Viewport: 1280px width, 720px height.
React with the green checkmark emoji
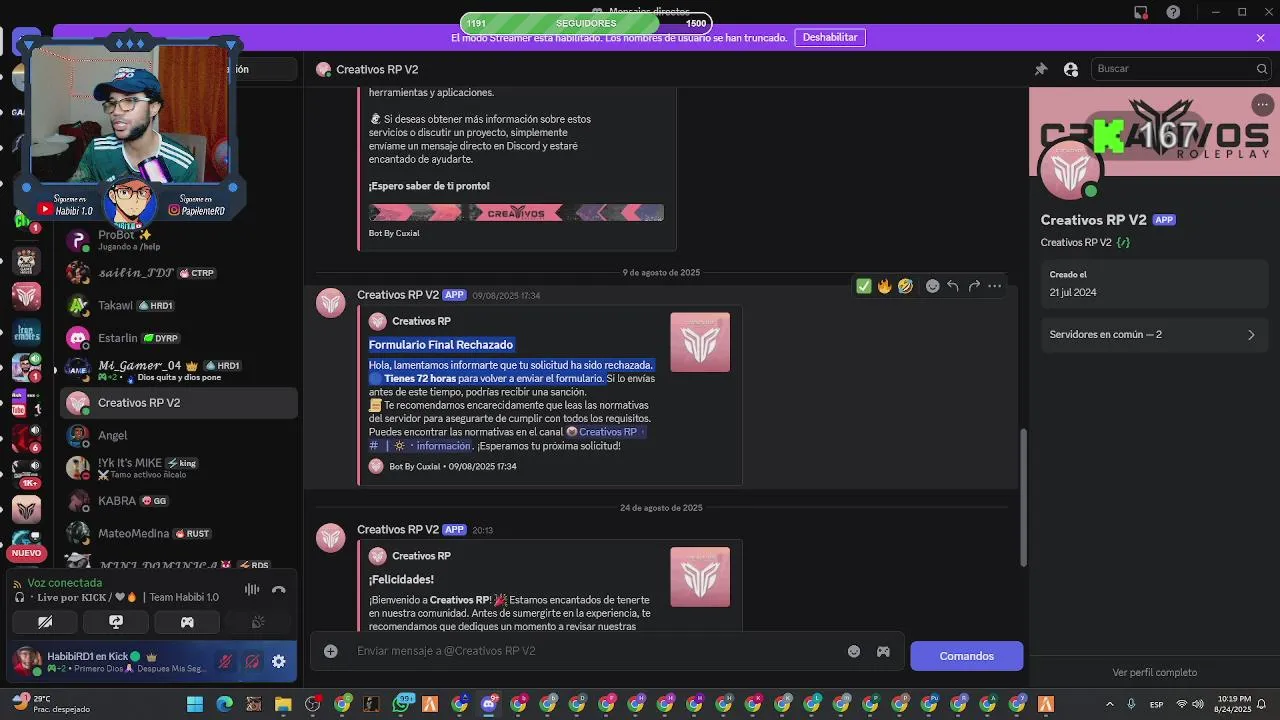click(x=864, y=286)
